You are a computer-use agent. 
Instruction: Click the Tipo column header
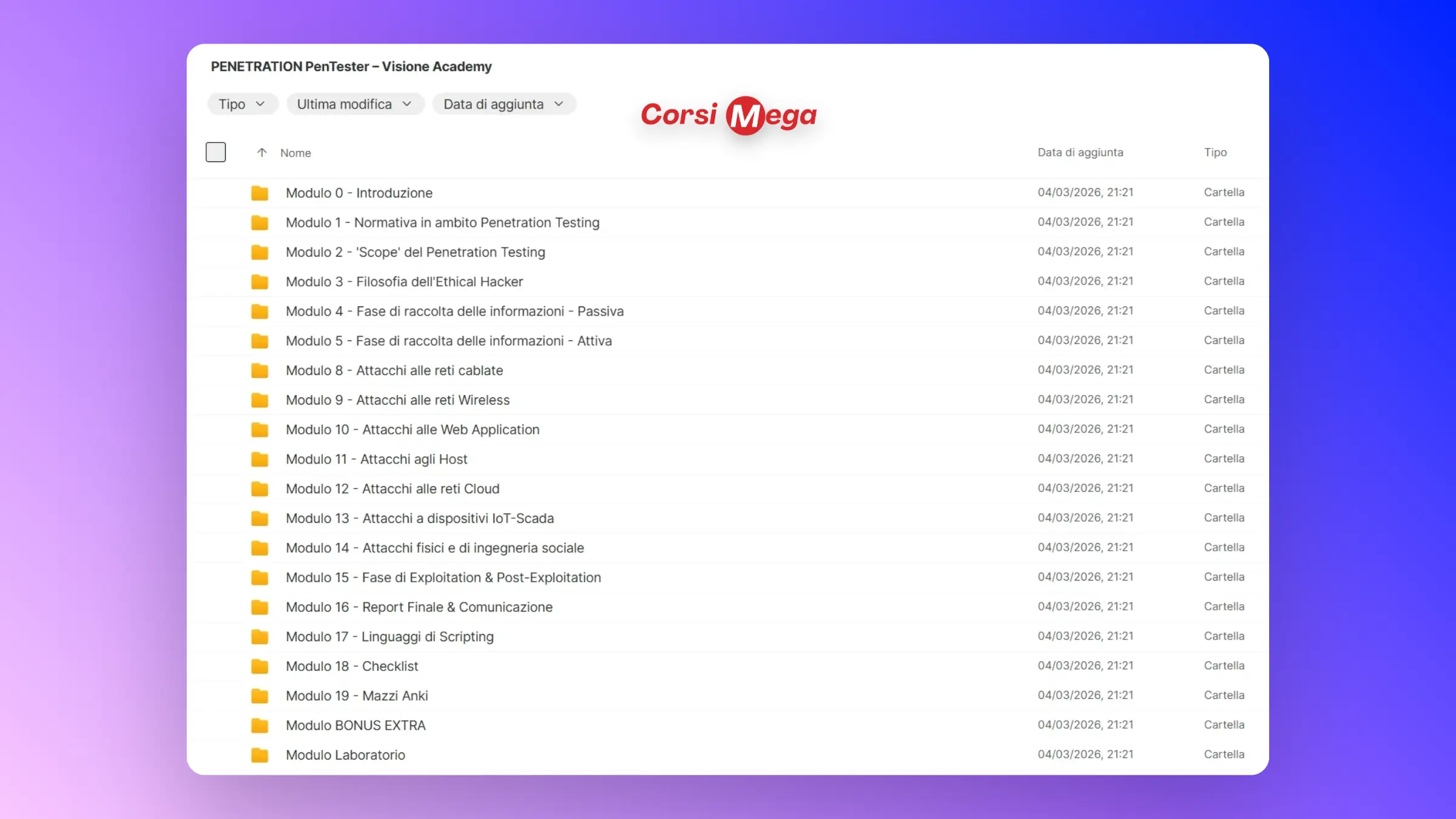[x=1215, y=152]
